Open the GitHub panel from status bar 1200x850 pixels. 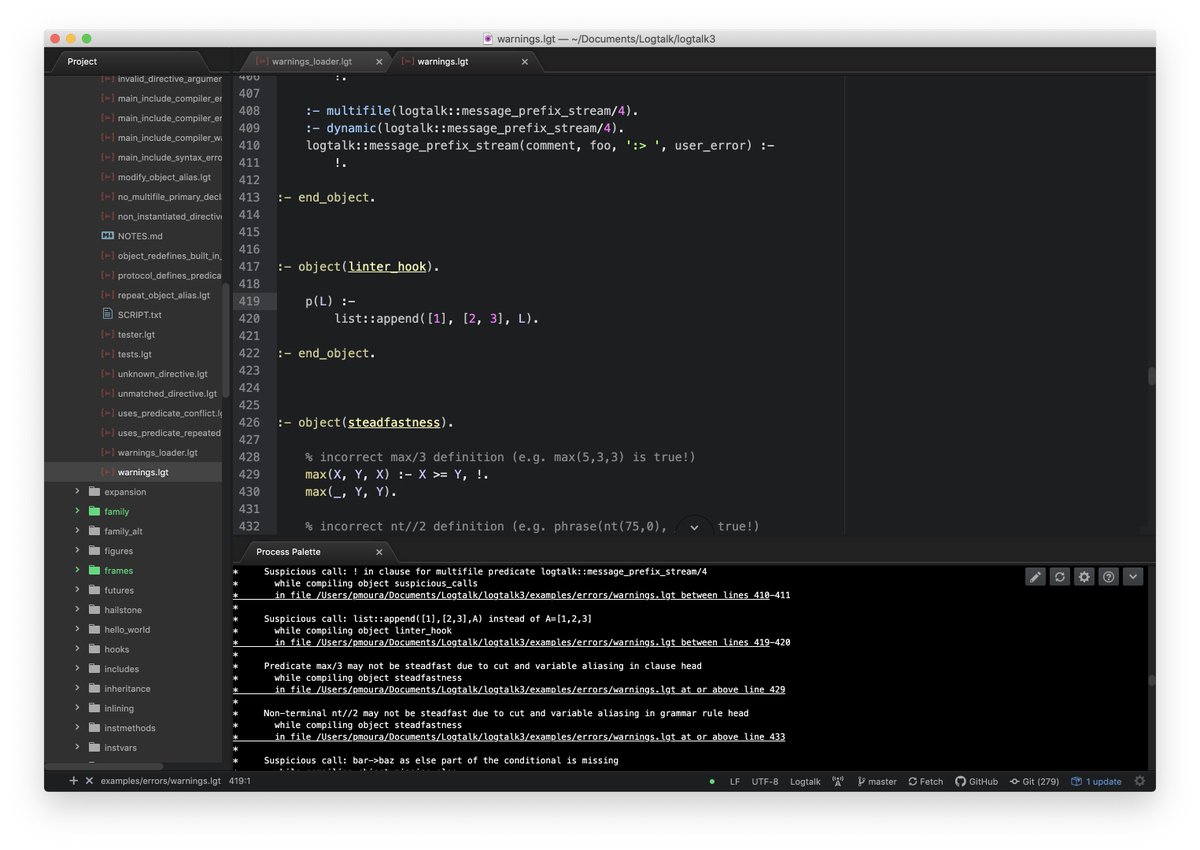coord(976,781)
